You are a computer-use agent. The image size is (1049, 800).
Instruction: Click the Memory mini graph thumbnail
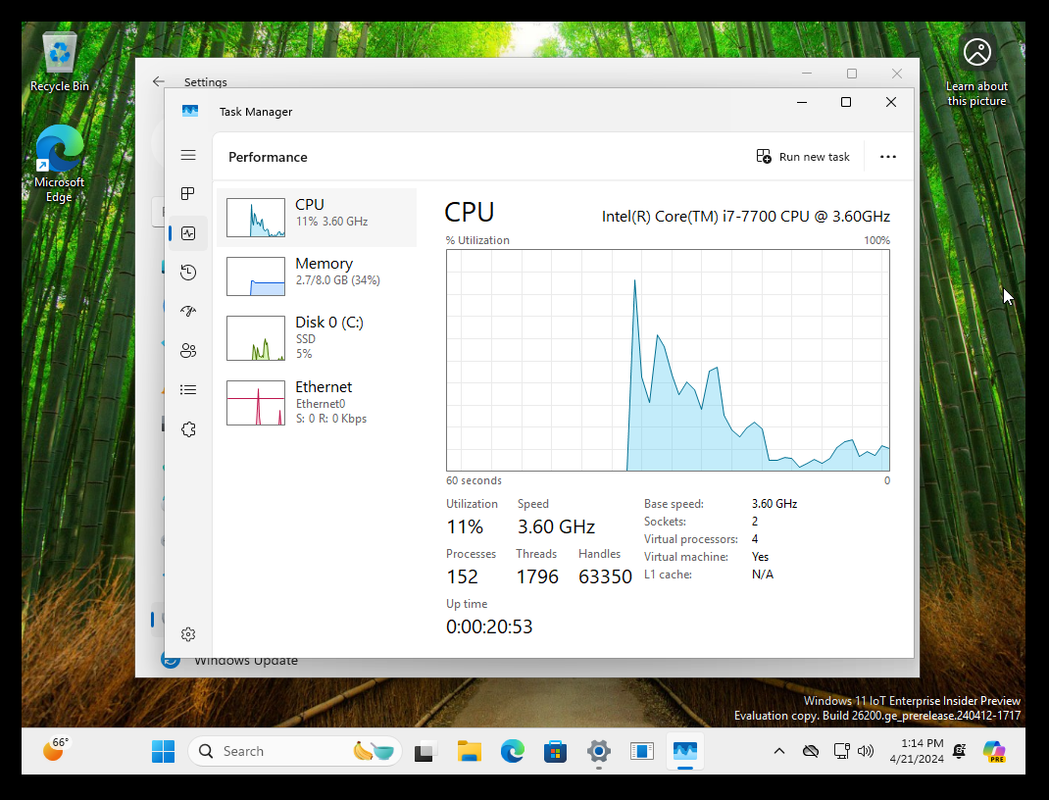coord(256,276)
